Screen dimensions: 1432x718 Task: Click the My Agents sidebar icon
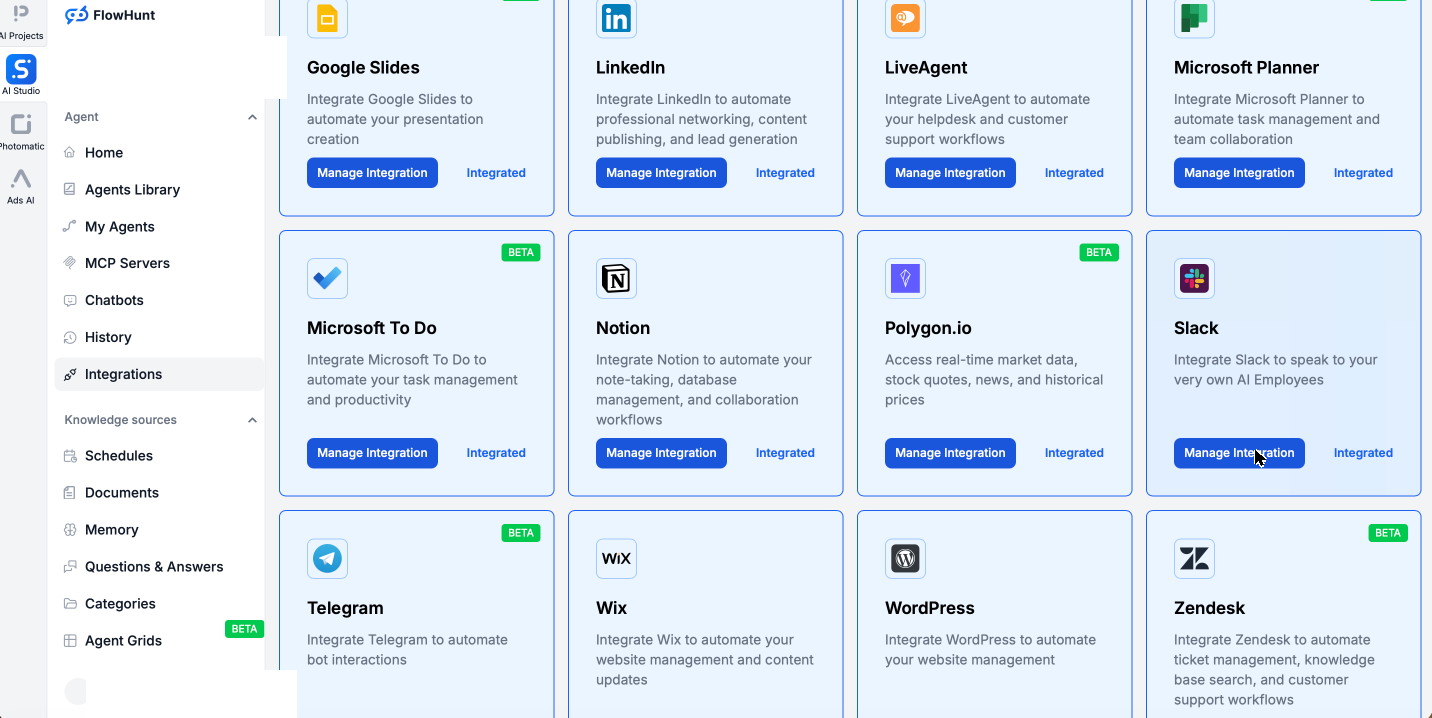(70, 227)
